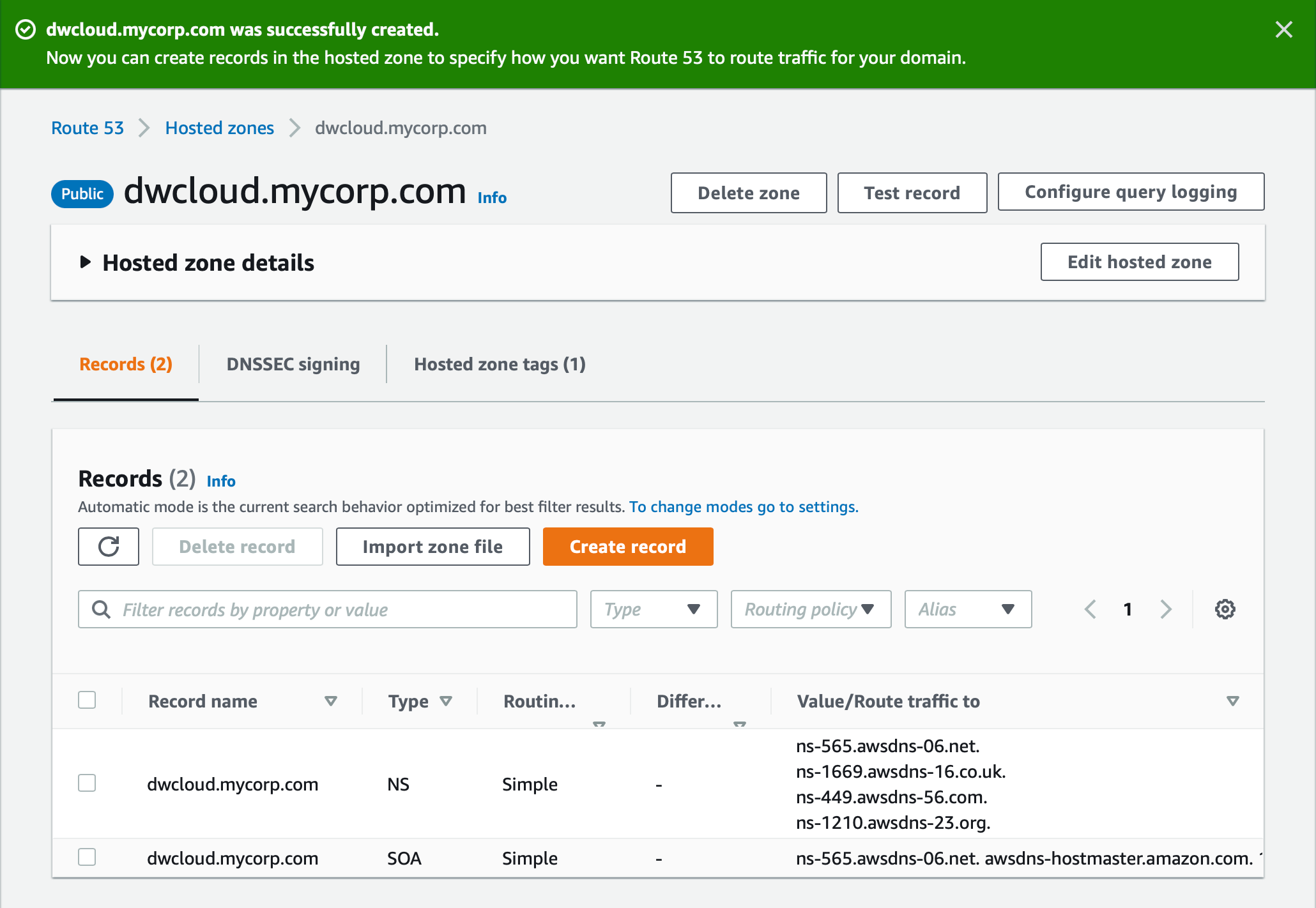This screenshot has height=908, width=1316.
Task: Open table preferences gear icon
Action: pos(1225,609)
